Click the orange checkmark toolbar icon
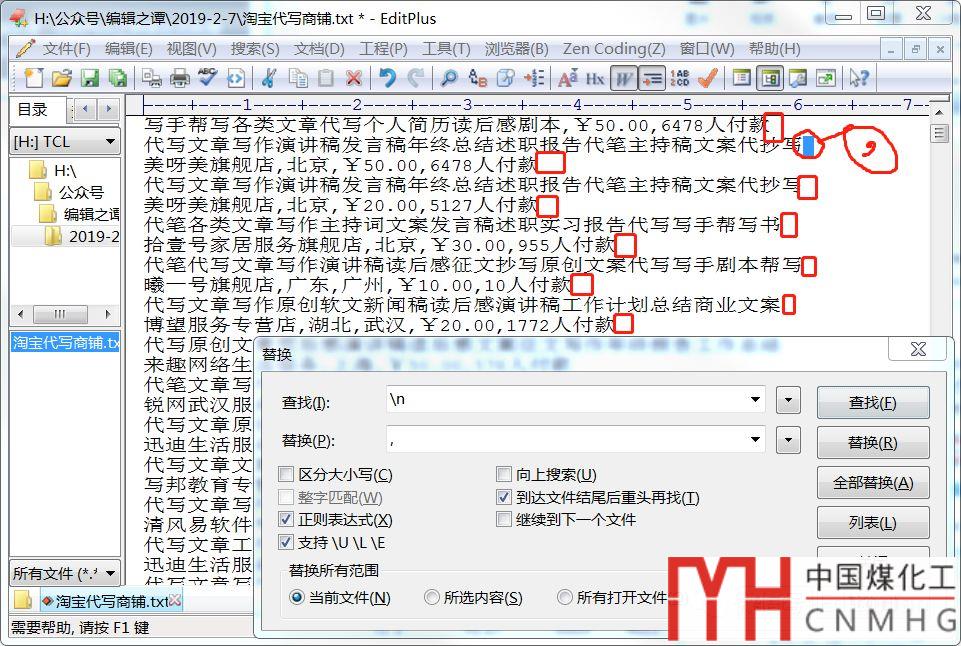The image size is (961, 646). click(707, 78)
